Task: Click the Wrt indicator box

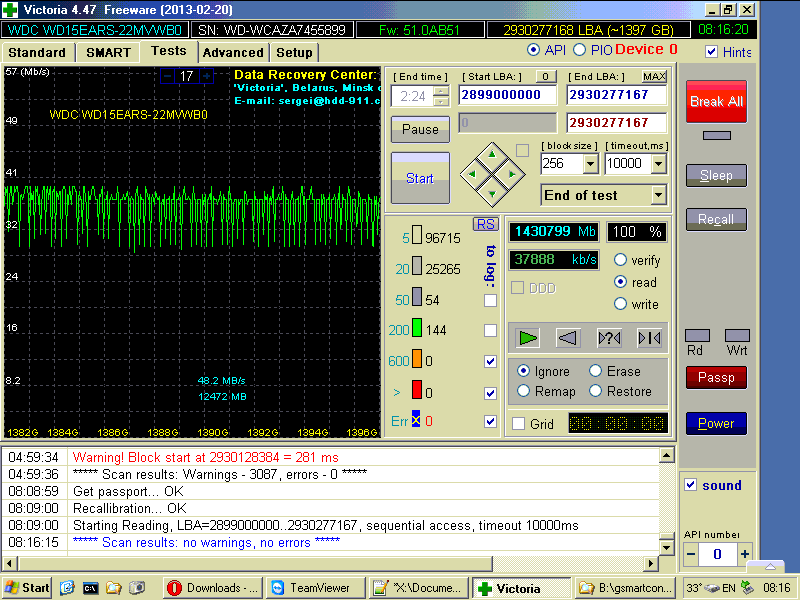Action: (737, 335)
